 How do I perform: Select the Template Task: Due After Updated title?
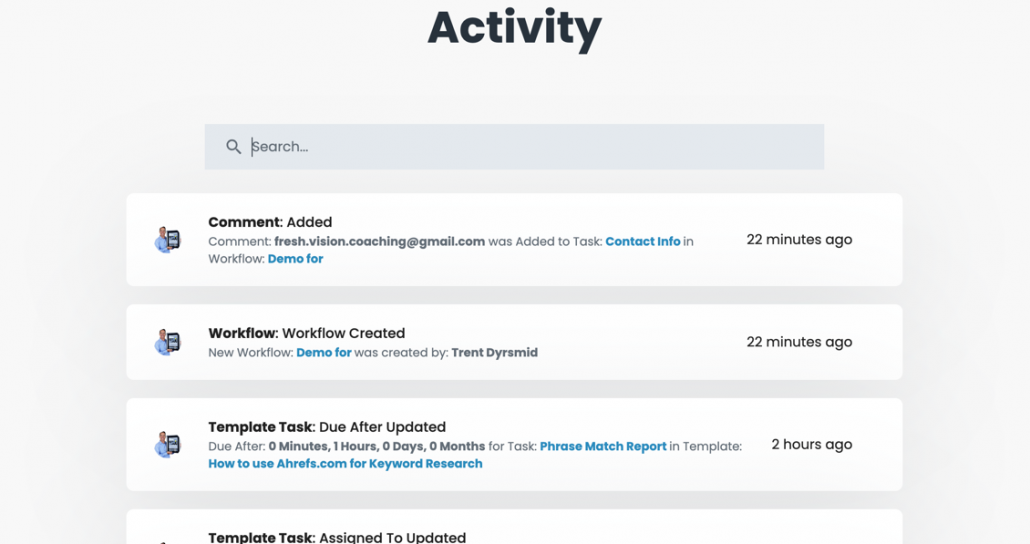tap(327, 427)
